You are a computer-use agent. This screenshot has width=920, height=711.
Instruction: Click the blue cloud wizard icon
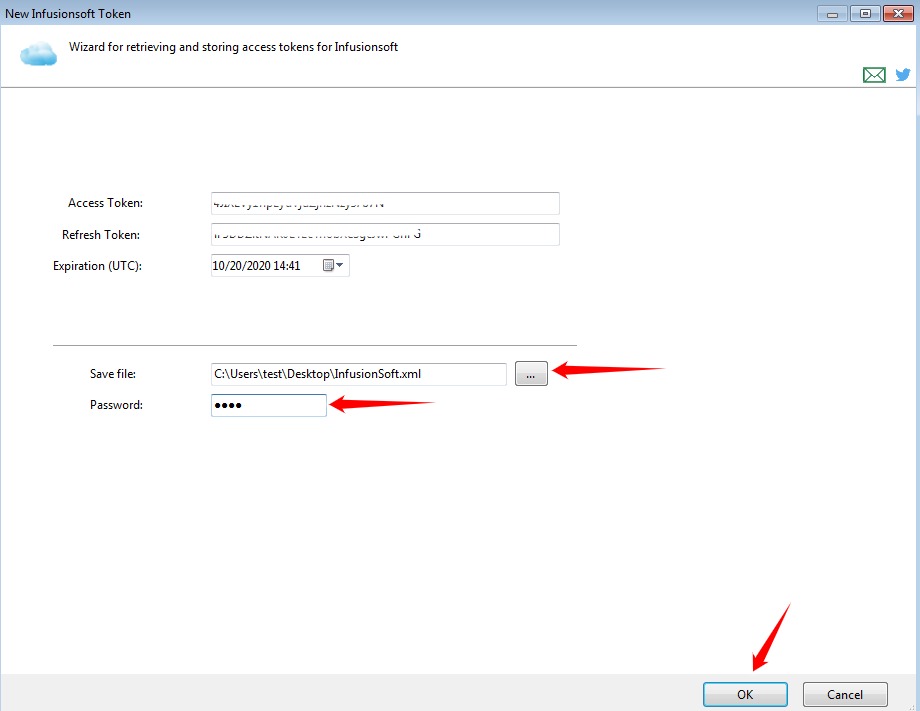(38, 54)
